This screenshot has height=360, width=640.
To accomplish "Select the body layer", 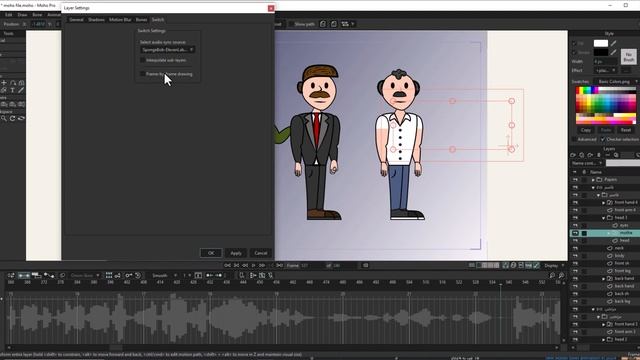I will coord(620,256).
